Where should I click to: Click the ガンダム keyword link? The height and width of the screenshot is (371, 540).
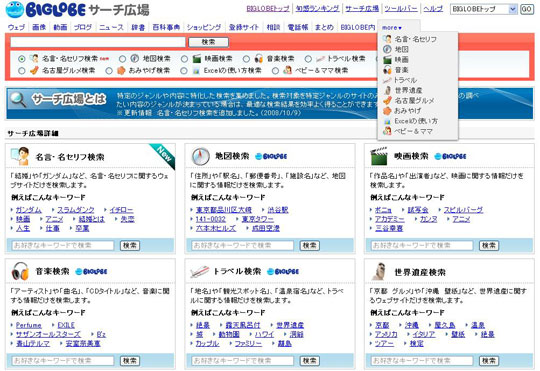pos(29,210)
